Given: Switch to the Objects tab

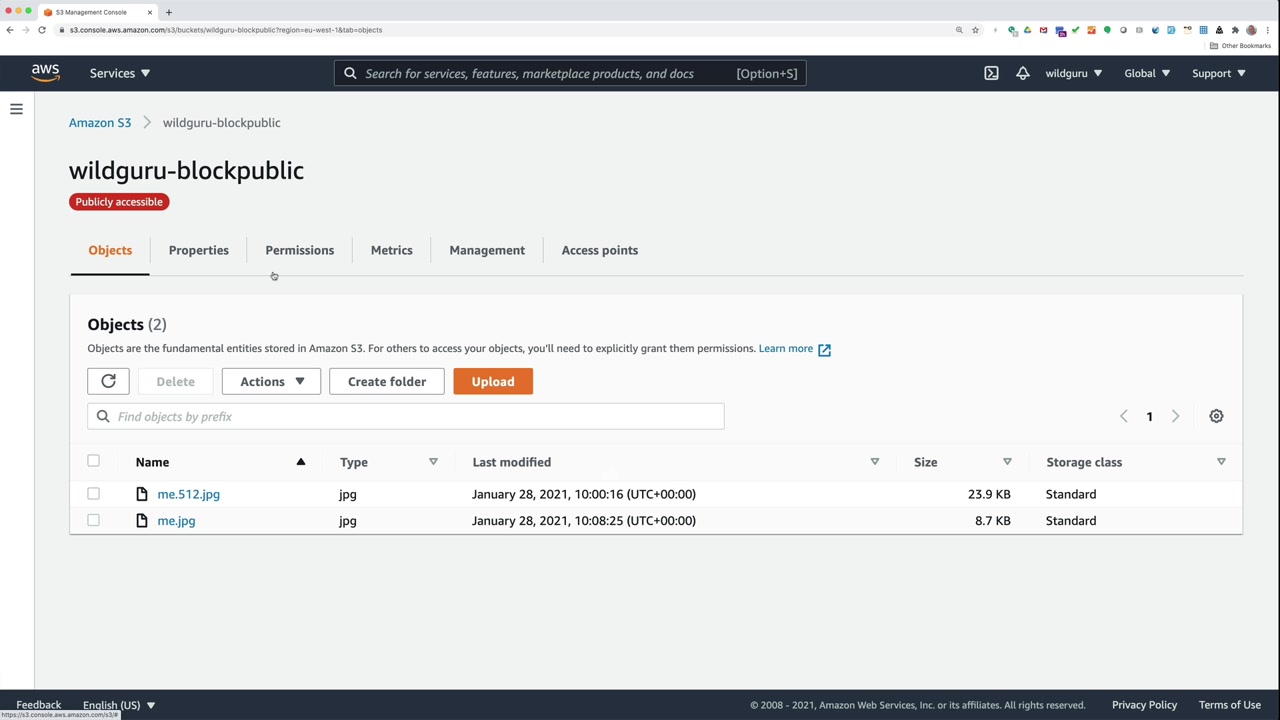Looking at the screenshot, I should tap(110, 250).
